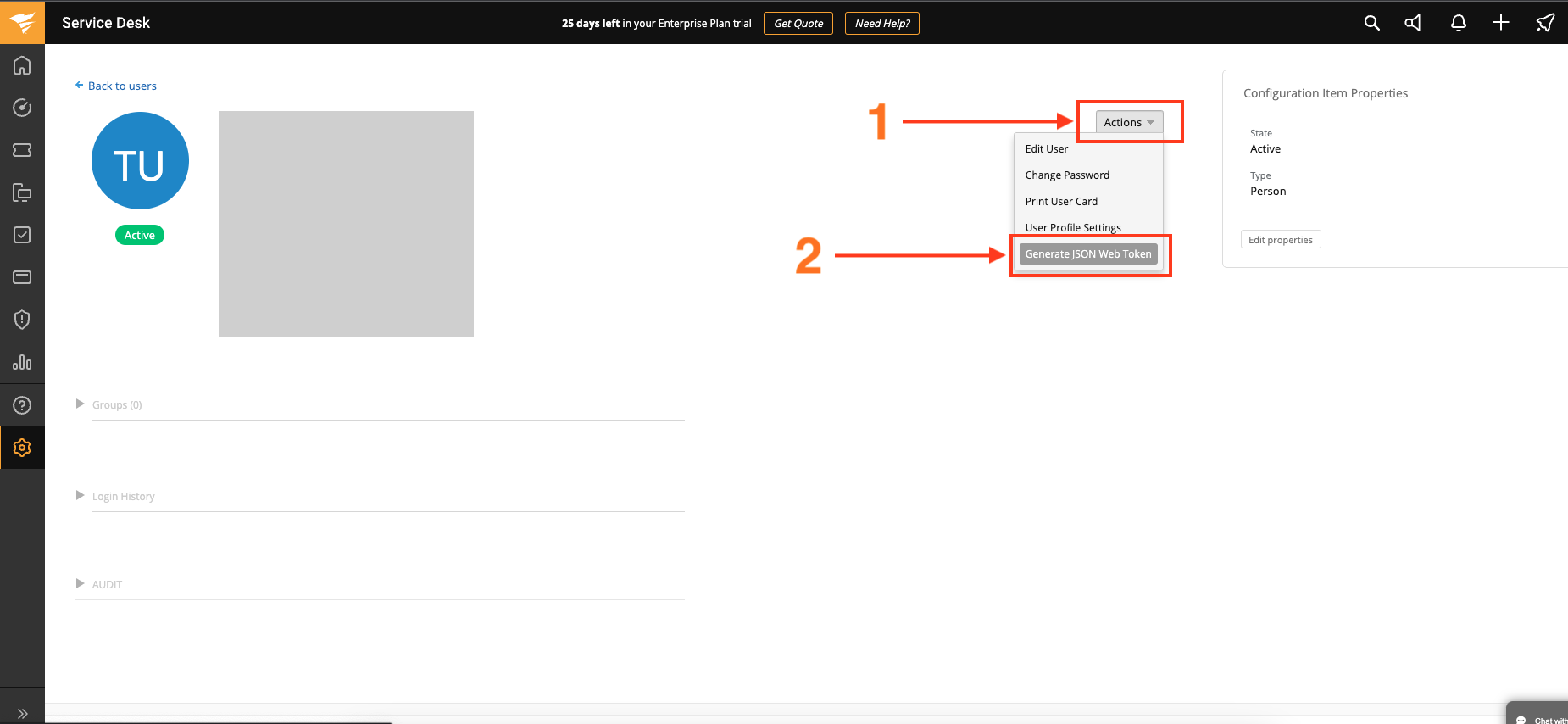Click the Type value Person
Image resolution: width=1568 pixels, height=724 pixels.
(1268, 191)
